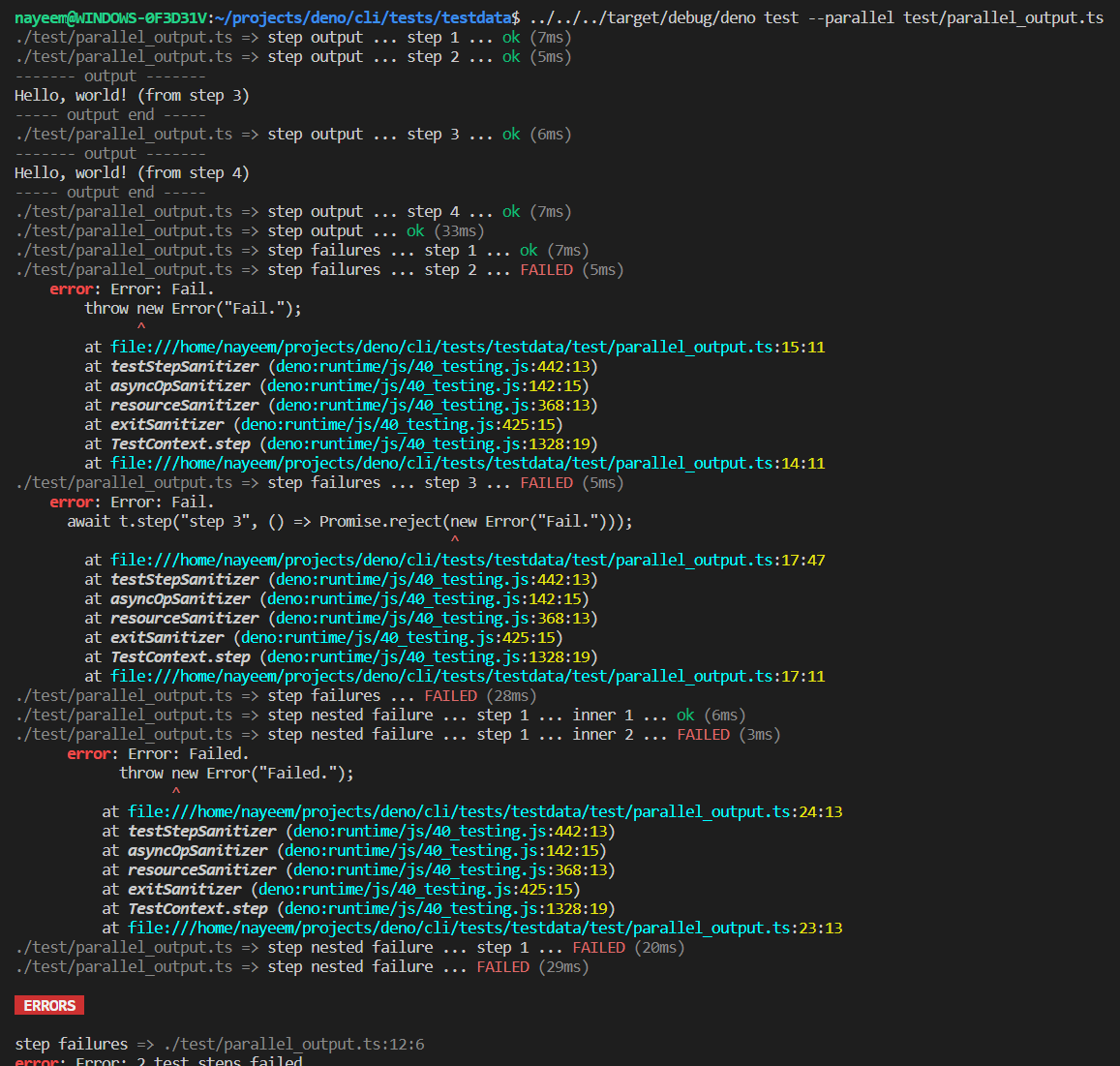Click FAILED on step failures step 2 line
This screenshot has height=1066, width=1120.
click(x=546, y=270)
